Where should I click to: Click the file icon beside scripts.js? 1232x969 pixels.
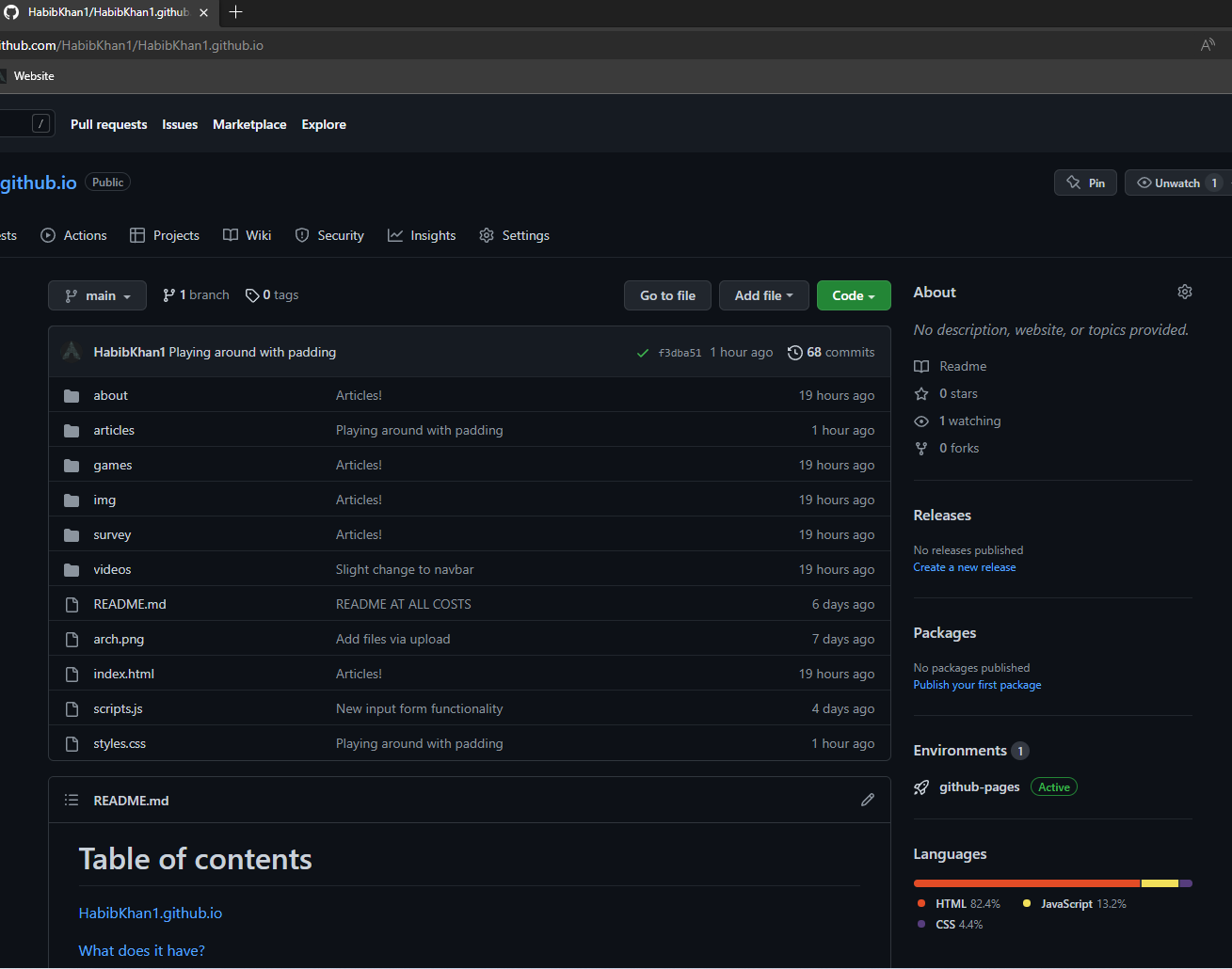click(x=72, y=709)
